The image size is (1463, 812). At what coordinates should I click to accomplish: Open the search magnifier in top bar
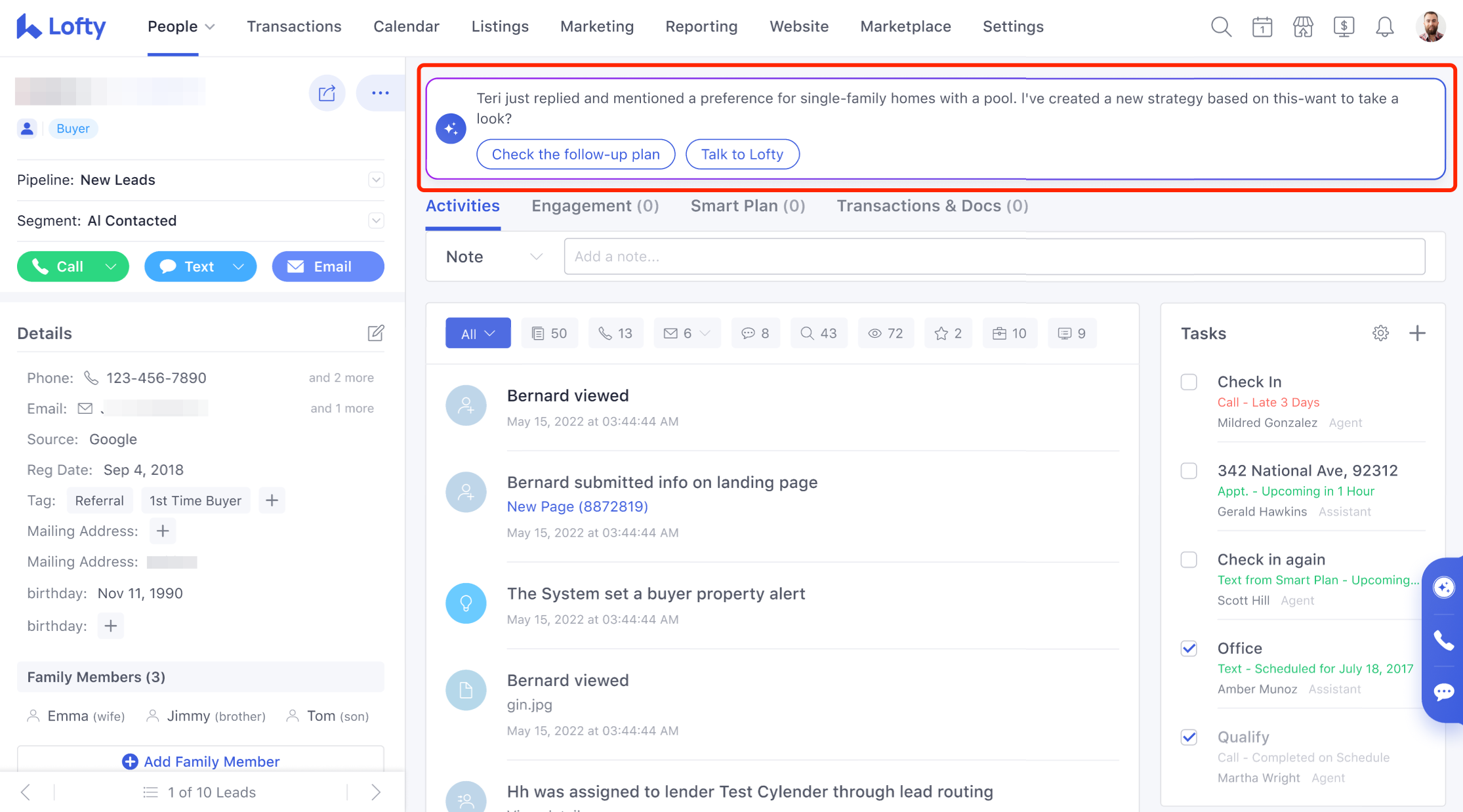click(1221, 27)
